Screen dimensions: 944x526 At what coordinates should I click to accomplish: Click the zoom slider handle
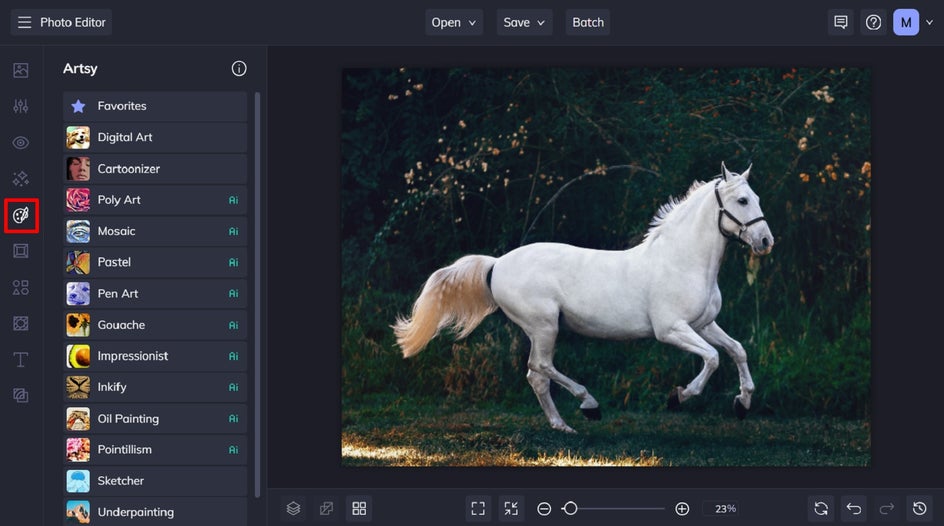click(570, 508)
